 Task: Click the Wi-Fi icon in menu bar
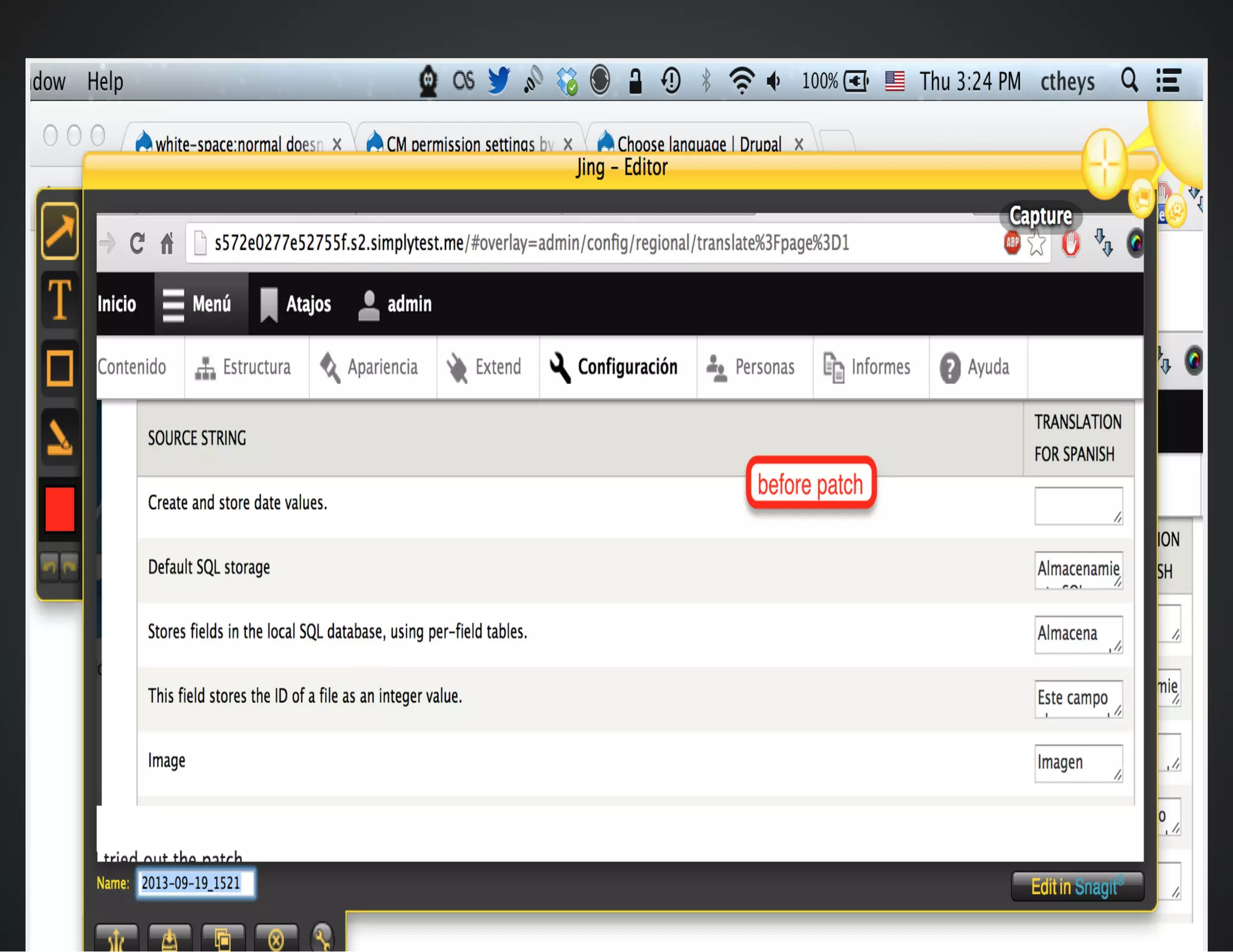pos(741,81)
